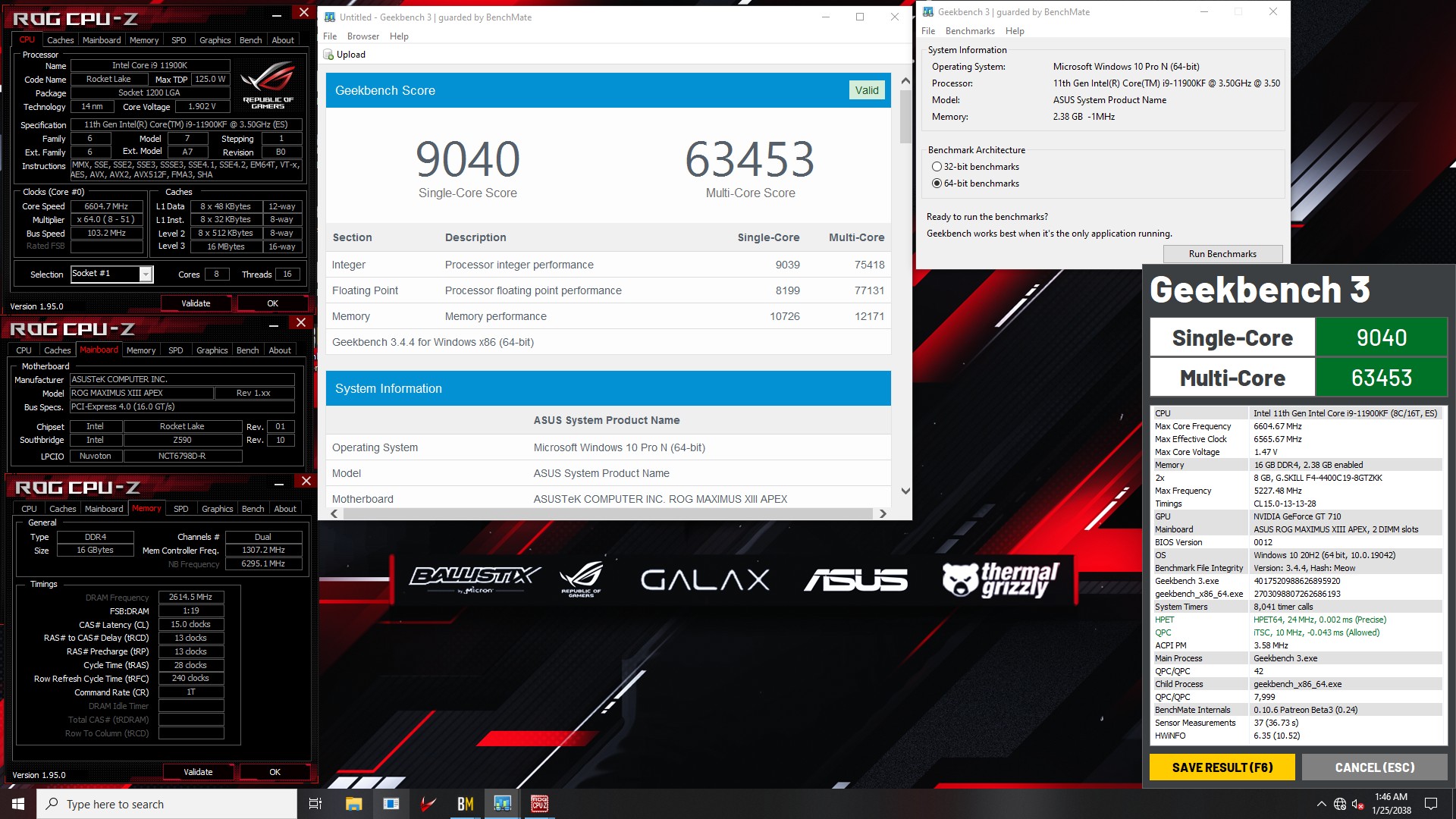The width and height of the screenshot is (1456, 819).
Task: Click the Geekbench 3 launcher window title icon
Action: (928, 12)
